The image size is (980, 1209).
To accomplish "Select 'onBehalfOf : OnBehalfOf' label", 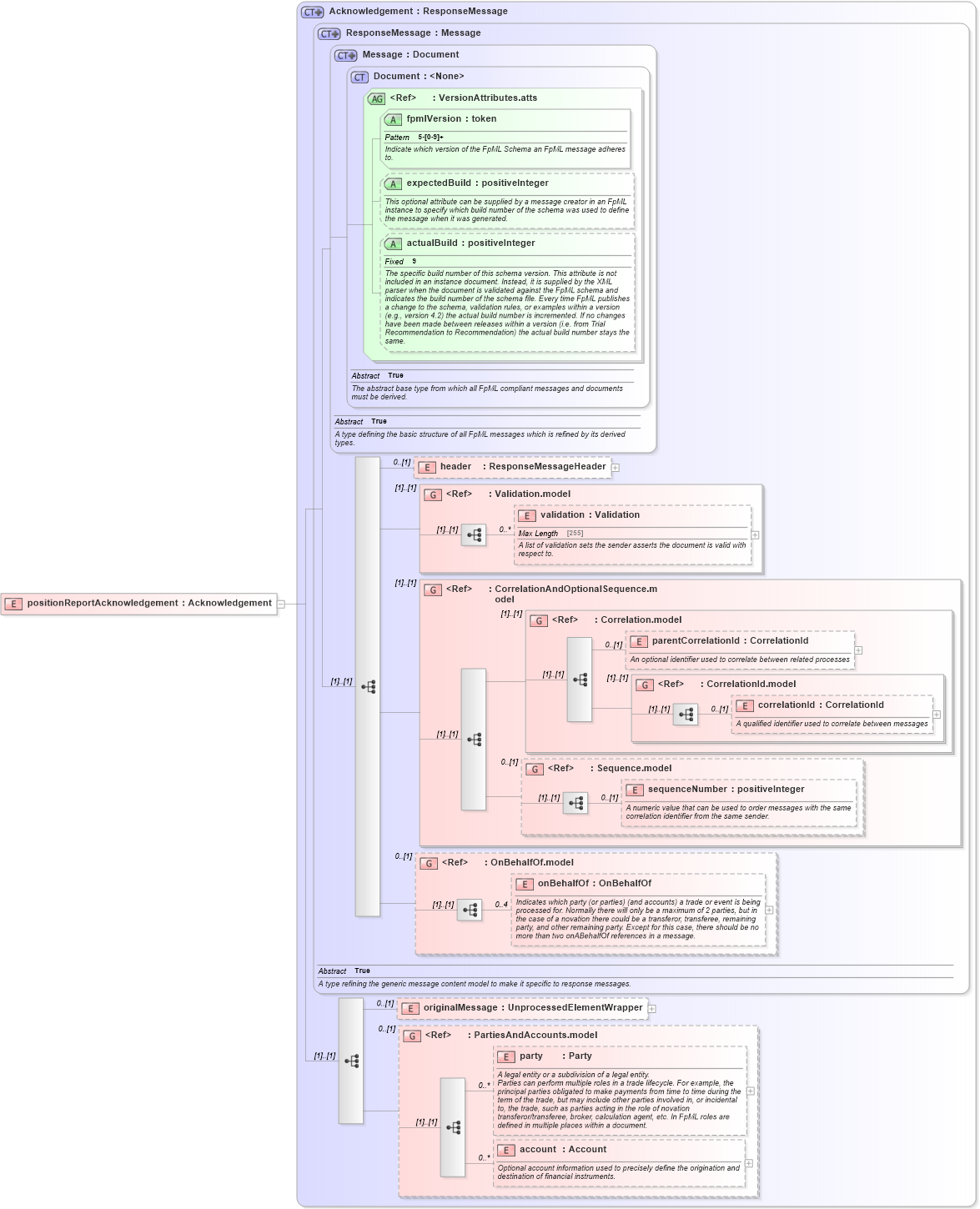I will [x=595, y=884].
